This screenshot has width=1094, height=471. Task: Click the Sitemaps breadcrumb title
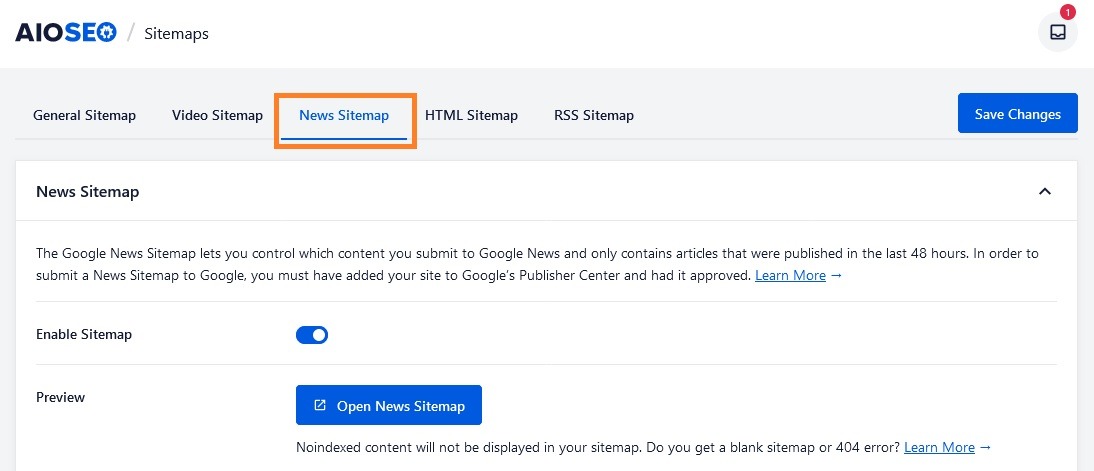pos(177,34)
